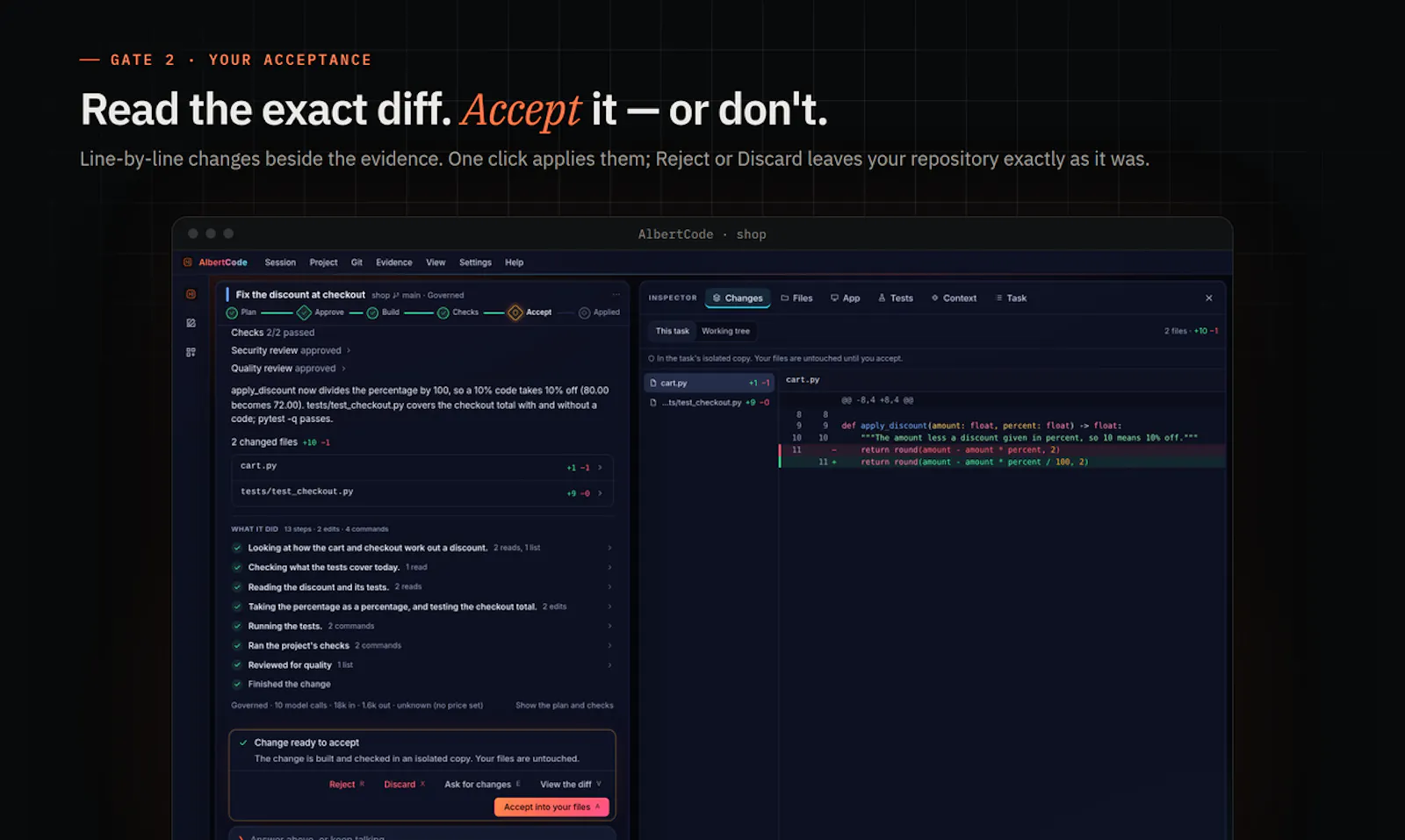This screenshot has width=1405, height=840.
Task: Click the test_checkout.py file icon in inspector list
Action: click(x=653, y=402)
